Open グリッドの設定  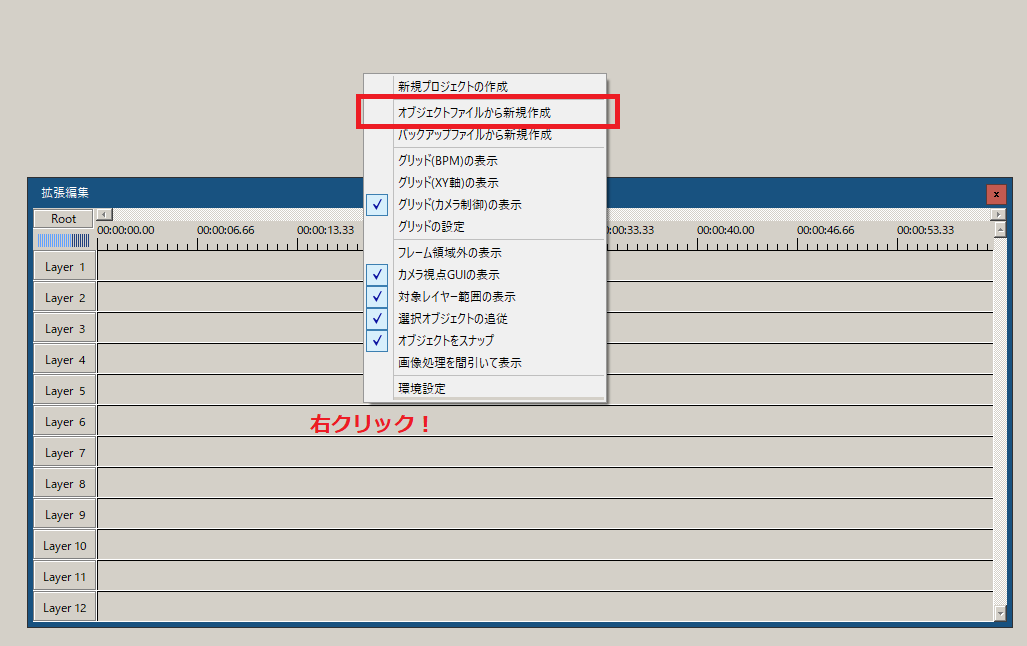(x=447, y=226)
